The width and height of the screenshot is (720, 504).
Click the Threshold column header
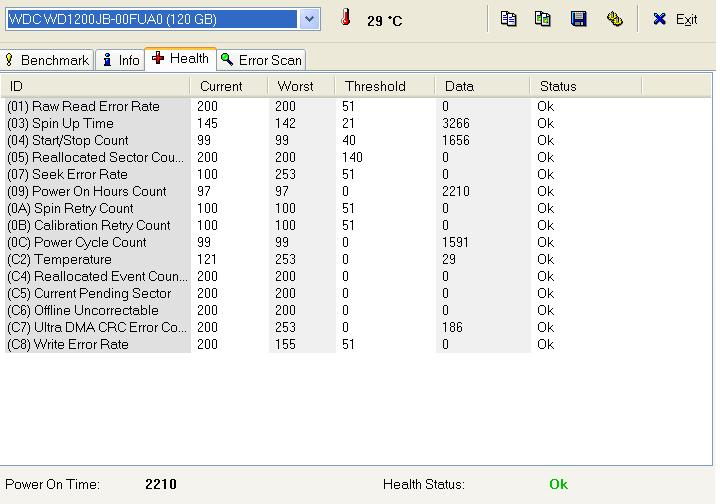[x=384, y=86]
